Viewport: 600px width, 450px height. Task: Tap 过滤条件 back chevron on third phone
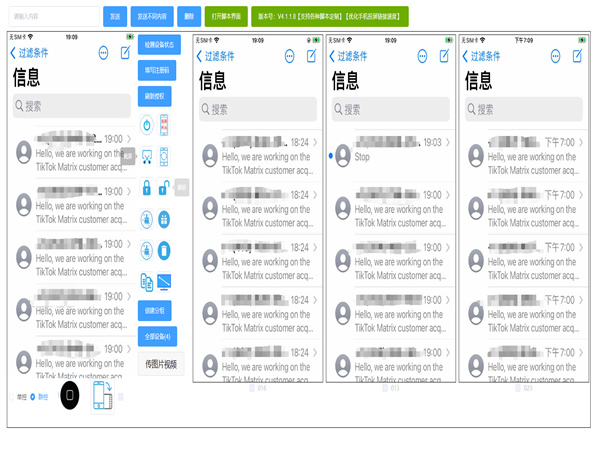click(x=334, y=57)
